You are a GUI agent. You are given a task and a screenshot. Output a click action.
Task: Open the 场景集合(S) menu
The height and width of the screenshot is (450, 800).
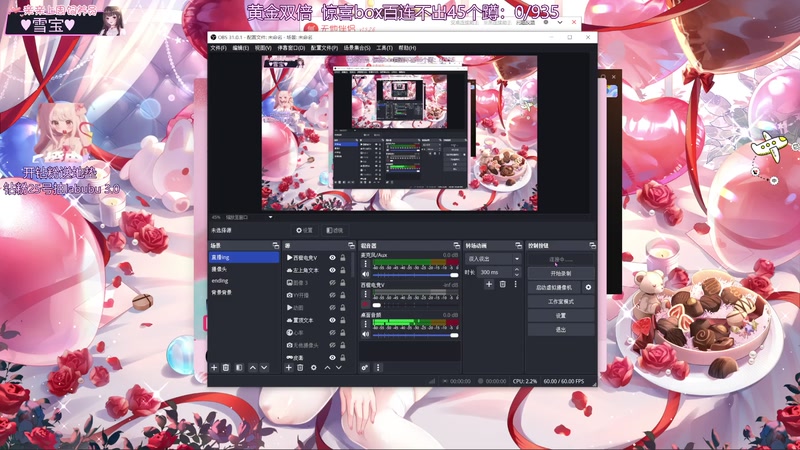coord(357,48)
